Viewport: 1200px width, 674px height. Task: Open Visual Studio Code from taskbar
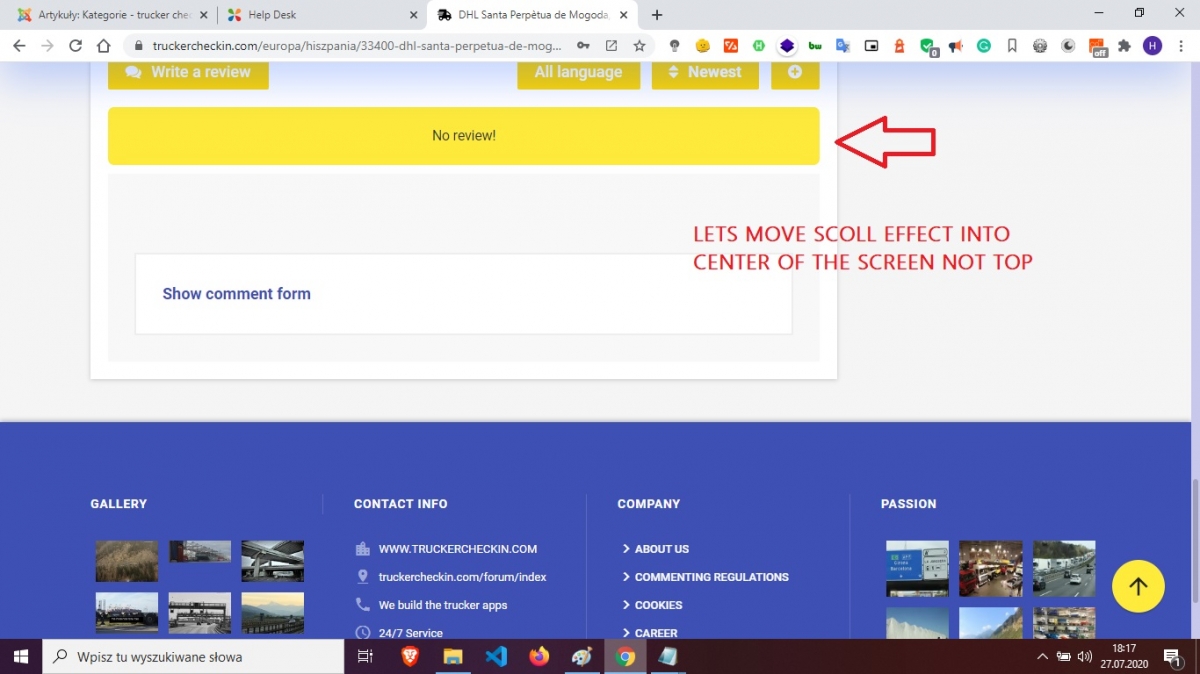496,657
